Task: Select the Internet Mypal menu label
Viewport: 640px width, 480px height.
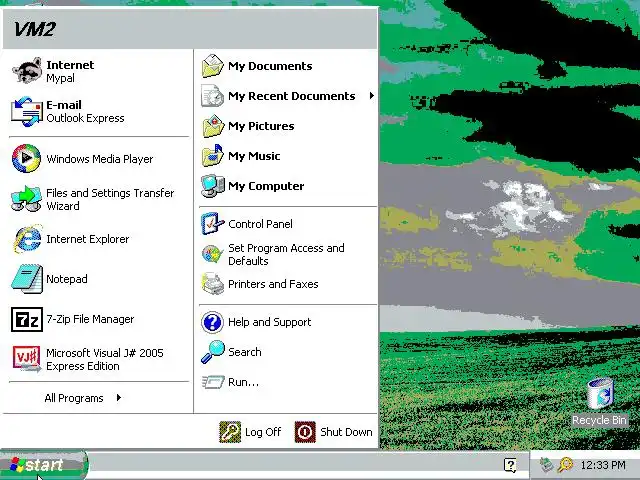Action: tap(70, 71)
